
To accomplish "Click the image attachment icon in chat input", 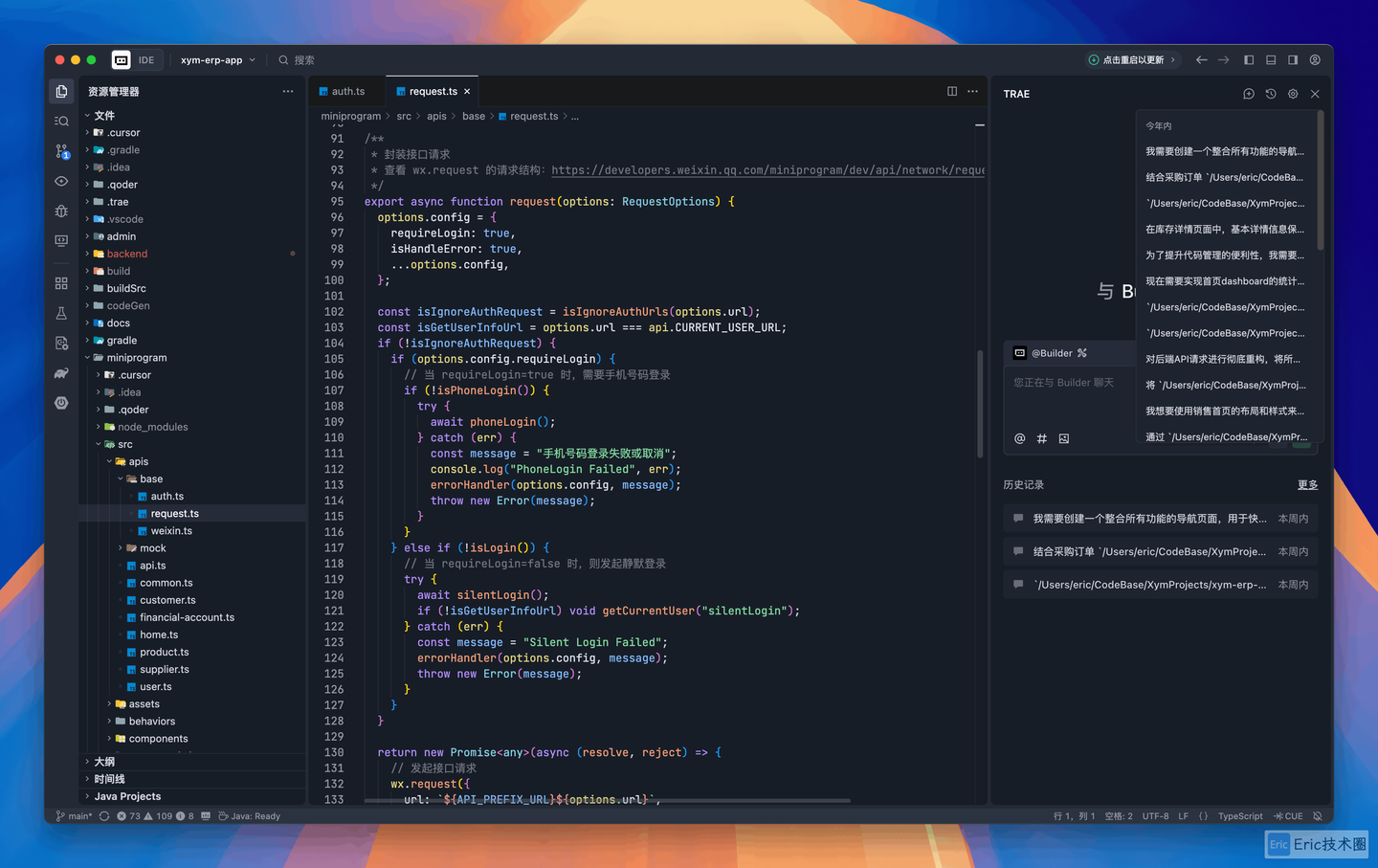I will click(x=1064, y=438).
